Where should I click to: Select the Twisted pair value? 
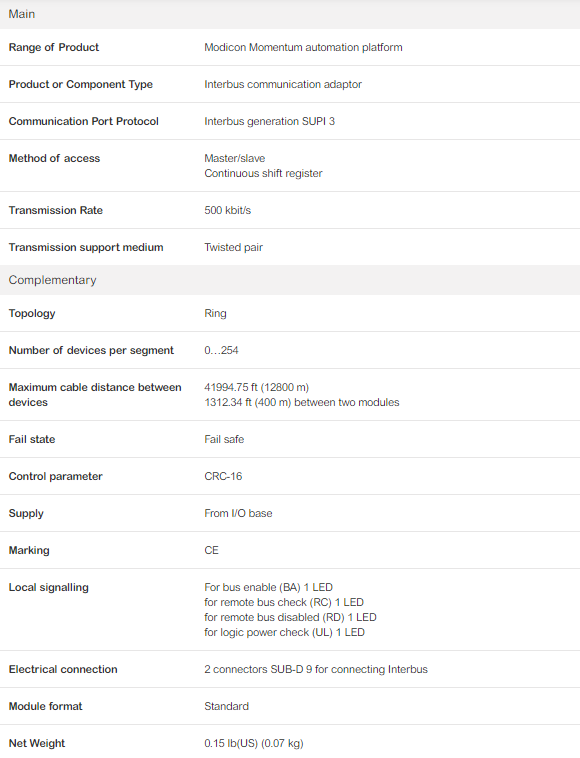[233, 248]
